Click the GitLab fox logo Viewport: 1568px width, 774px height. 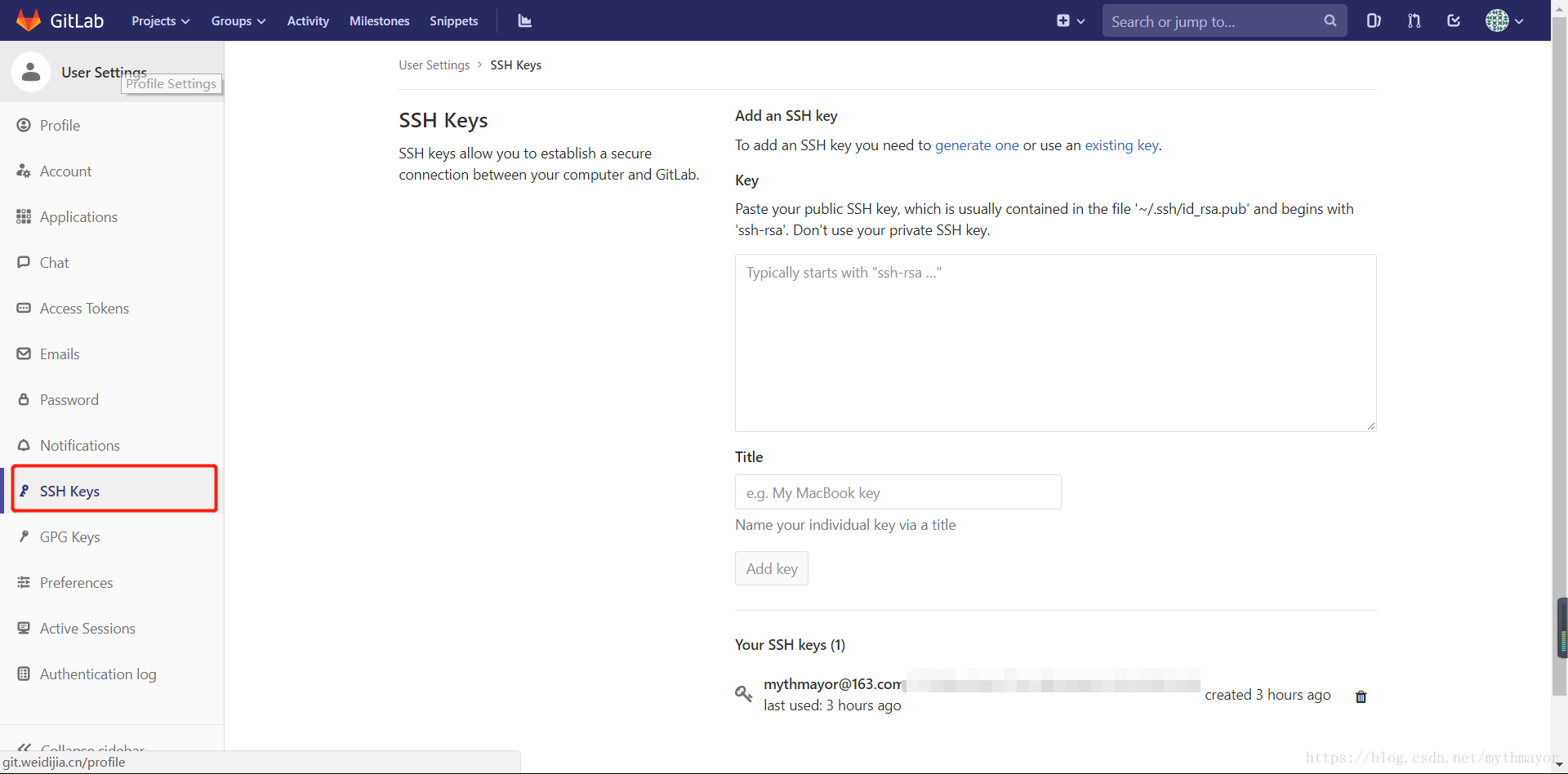pyautogui.click(x=29, y=20)
